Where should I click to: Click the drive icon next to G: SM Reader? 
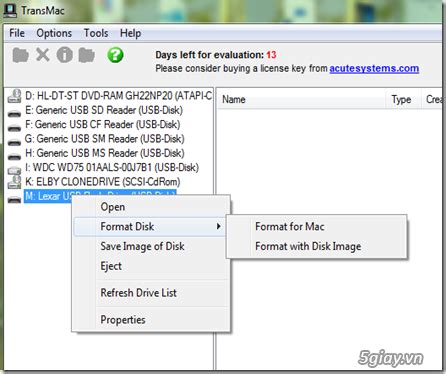[x=14, y=143]
